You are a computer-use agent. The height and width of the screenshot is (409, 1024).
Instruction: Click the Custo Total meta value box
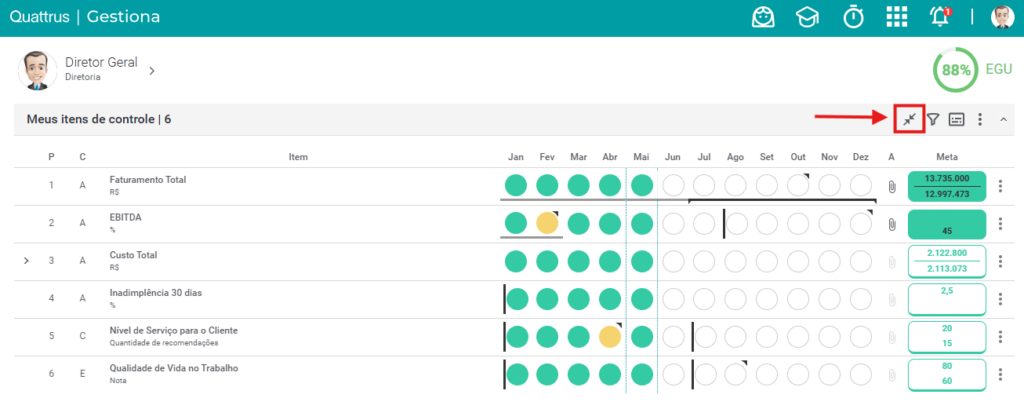click(x=947, y=261)
